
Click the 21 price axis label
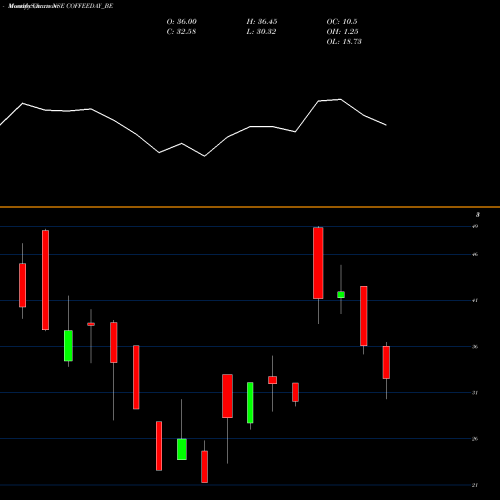(x=475, y=485)
